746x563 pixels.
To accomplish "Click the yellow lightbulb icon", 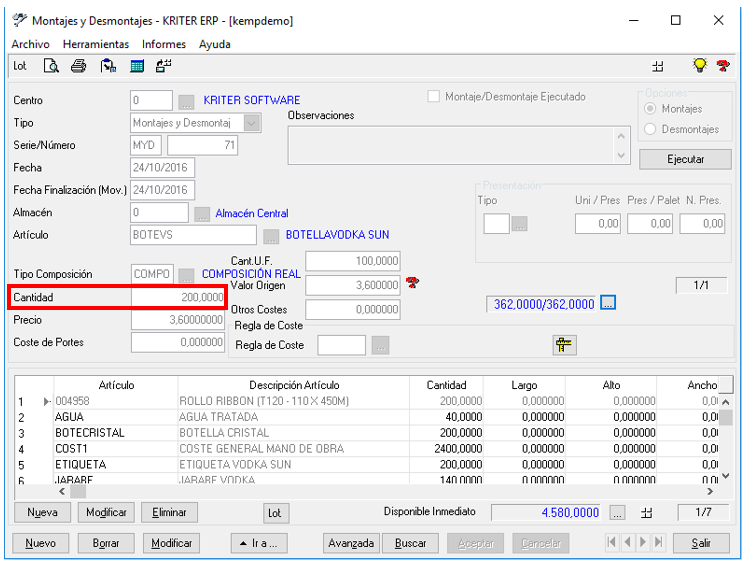I will click(699, 65).
